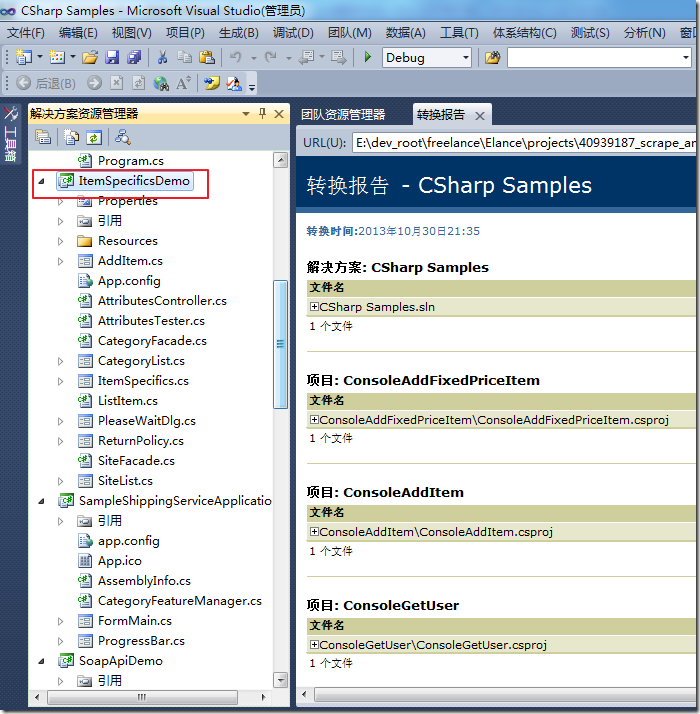Select AttributesController.cs file

(x=162, y=301)
